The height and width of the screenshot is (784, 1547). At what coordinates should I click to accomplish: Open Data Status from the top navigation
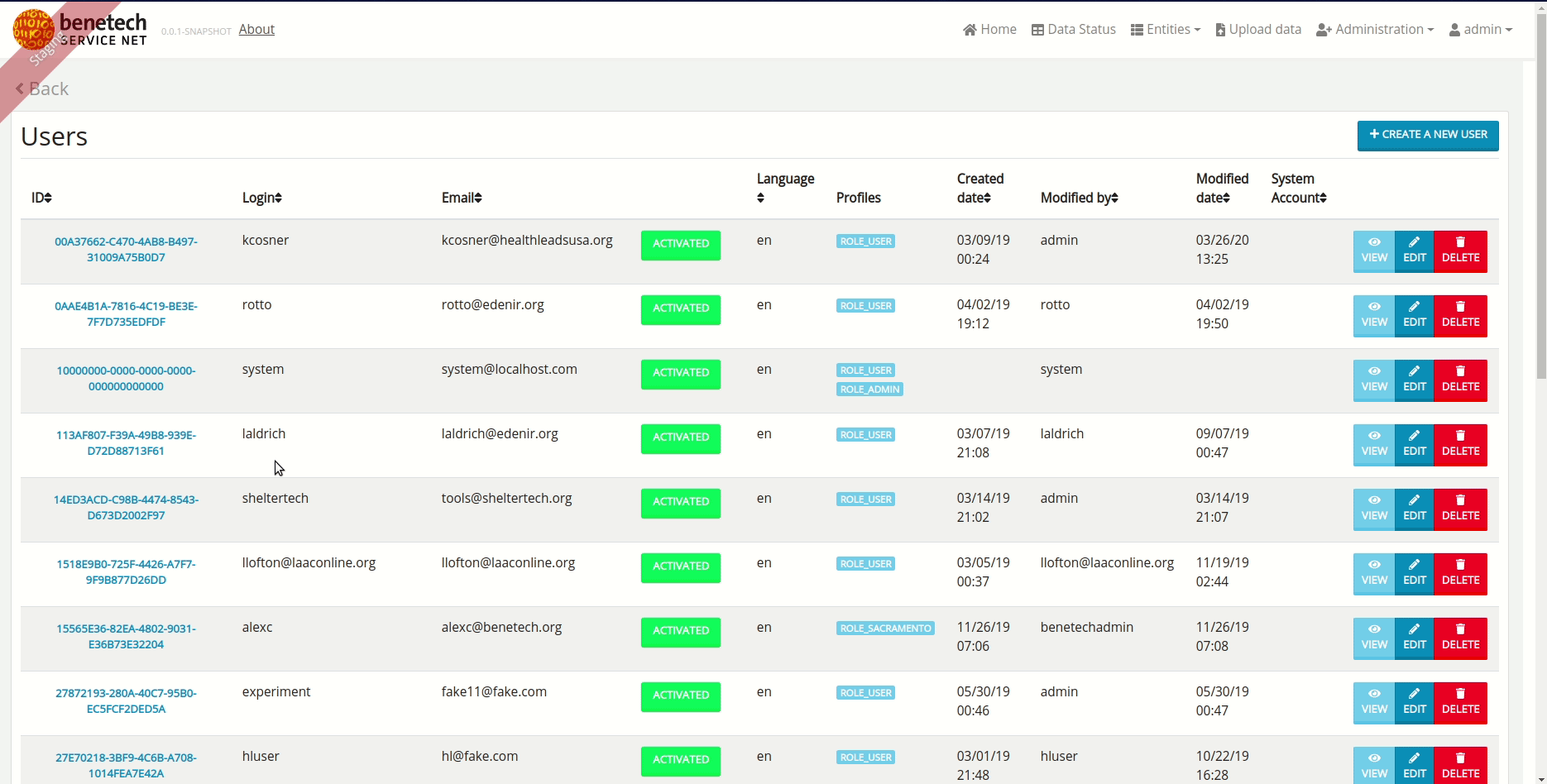pyautogui.click(x=1072, y=29)
